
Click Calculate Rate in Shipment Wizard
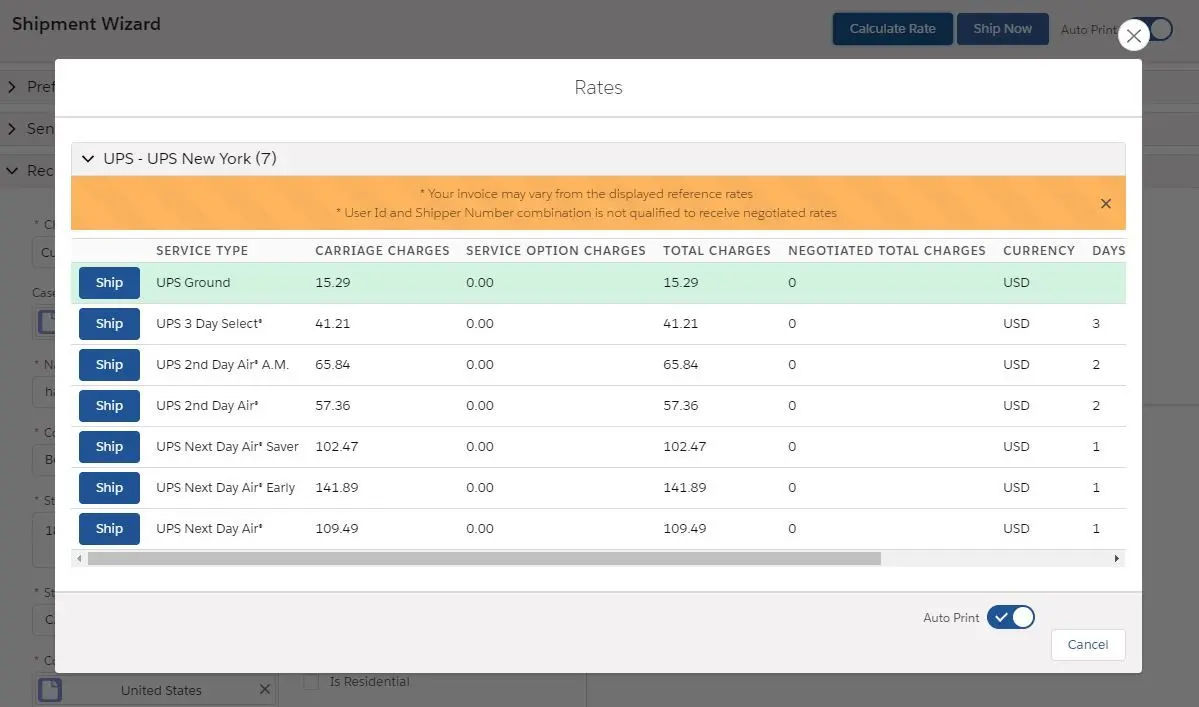point(892,29)
